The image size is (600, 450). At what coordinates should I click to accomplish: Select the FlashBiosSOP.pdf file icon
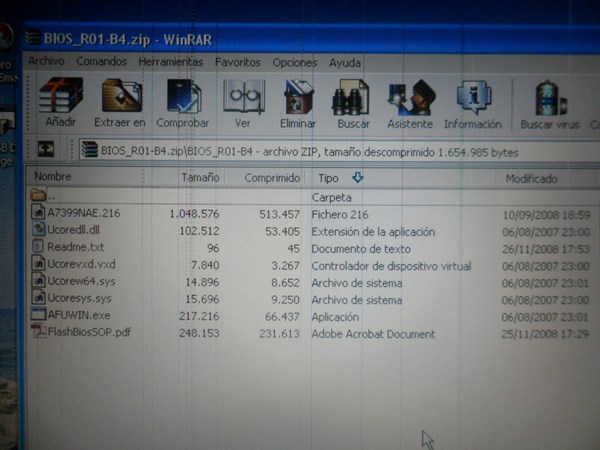39,331
